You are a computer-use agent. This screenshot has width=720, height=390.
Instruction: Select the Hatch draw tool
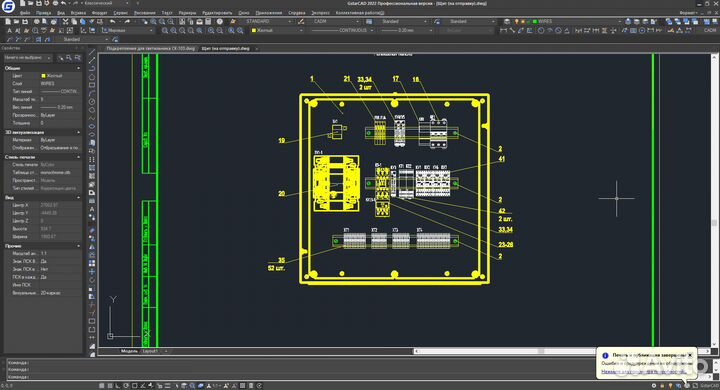(92, 168)
